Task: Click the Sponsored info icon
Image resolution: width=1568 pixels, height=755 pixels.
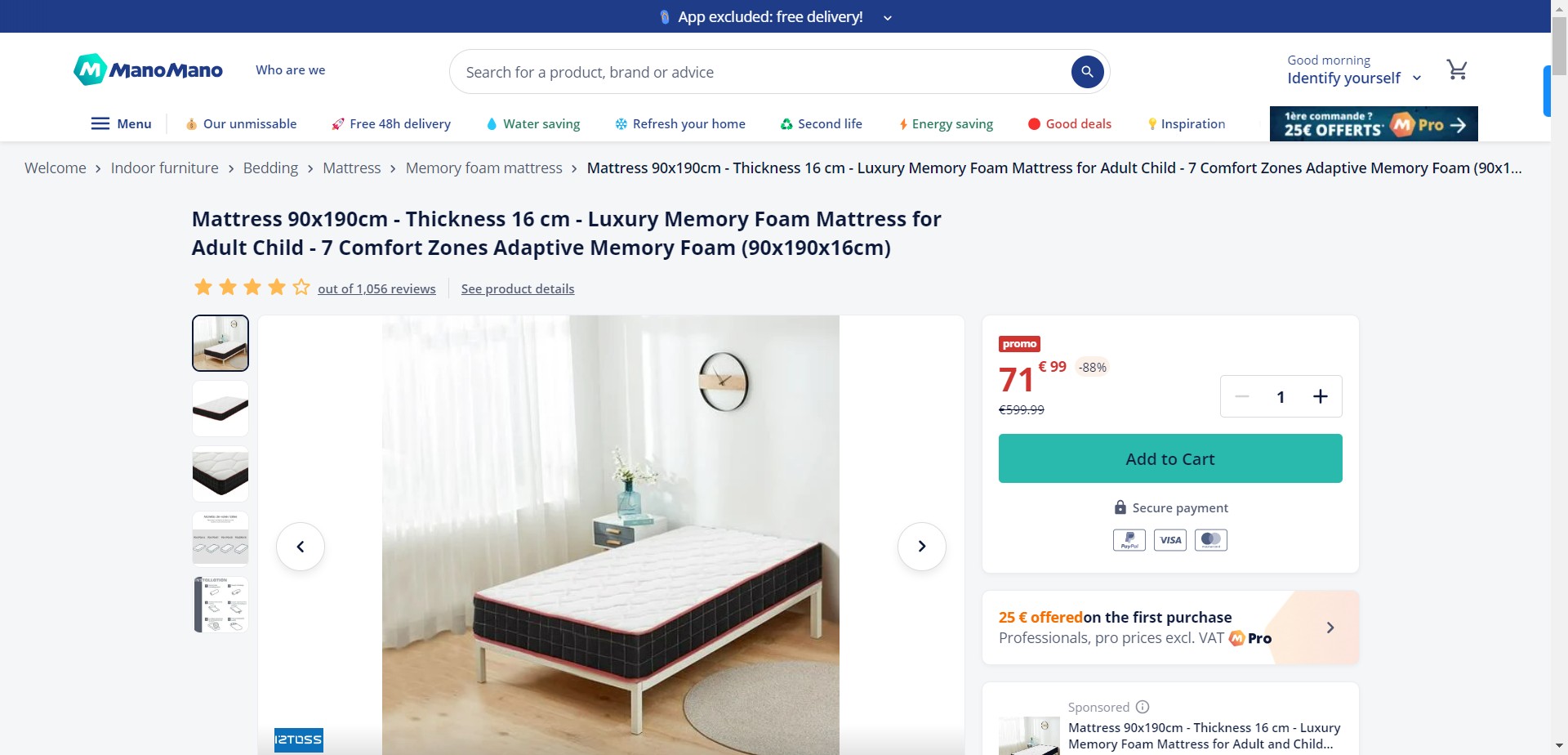Action: point(1143,707)
